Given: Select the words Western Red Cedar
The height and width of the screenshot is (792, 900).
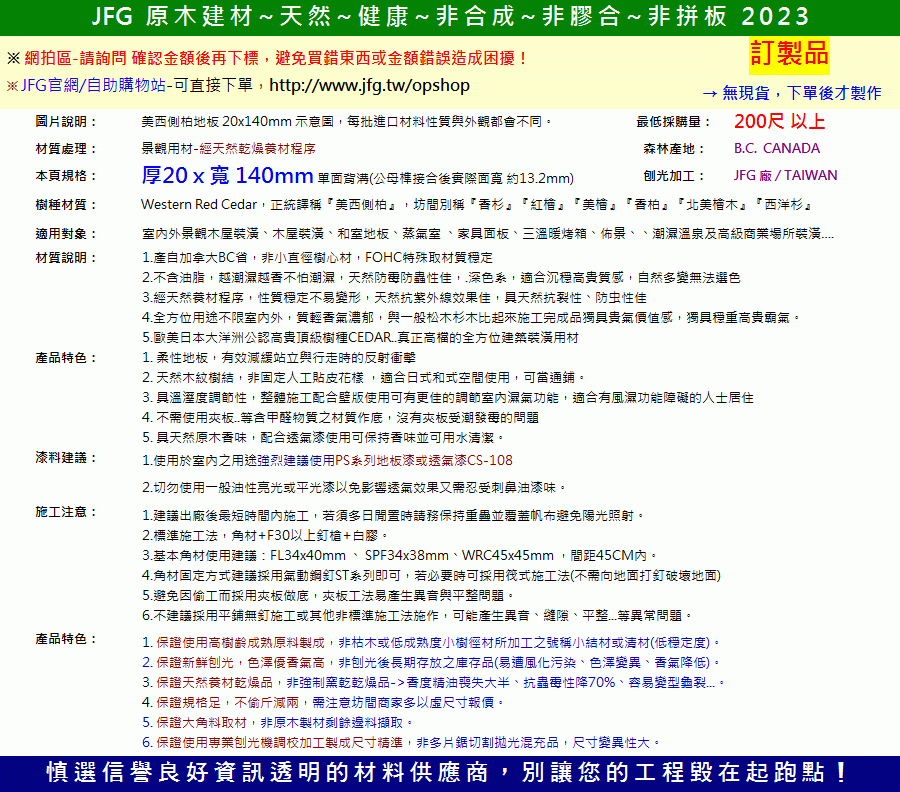Looking at the screenshot, I should [x=199, y=205].
